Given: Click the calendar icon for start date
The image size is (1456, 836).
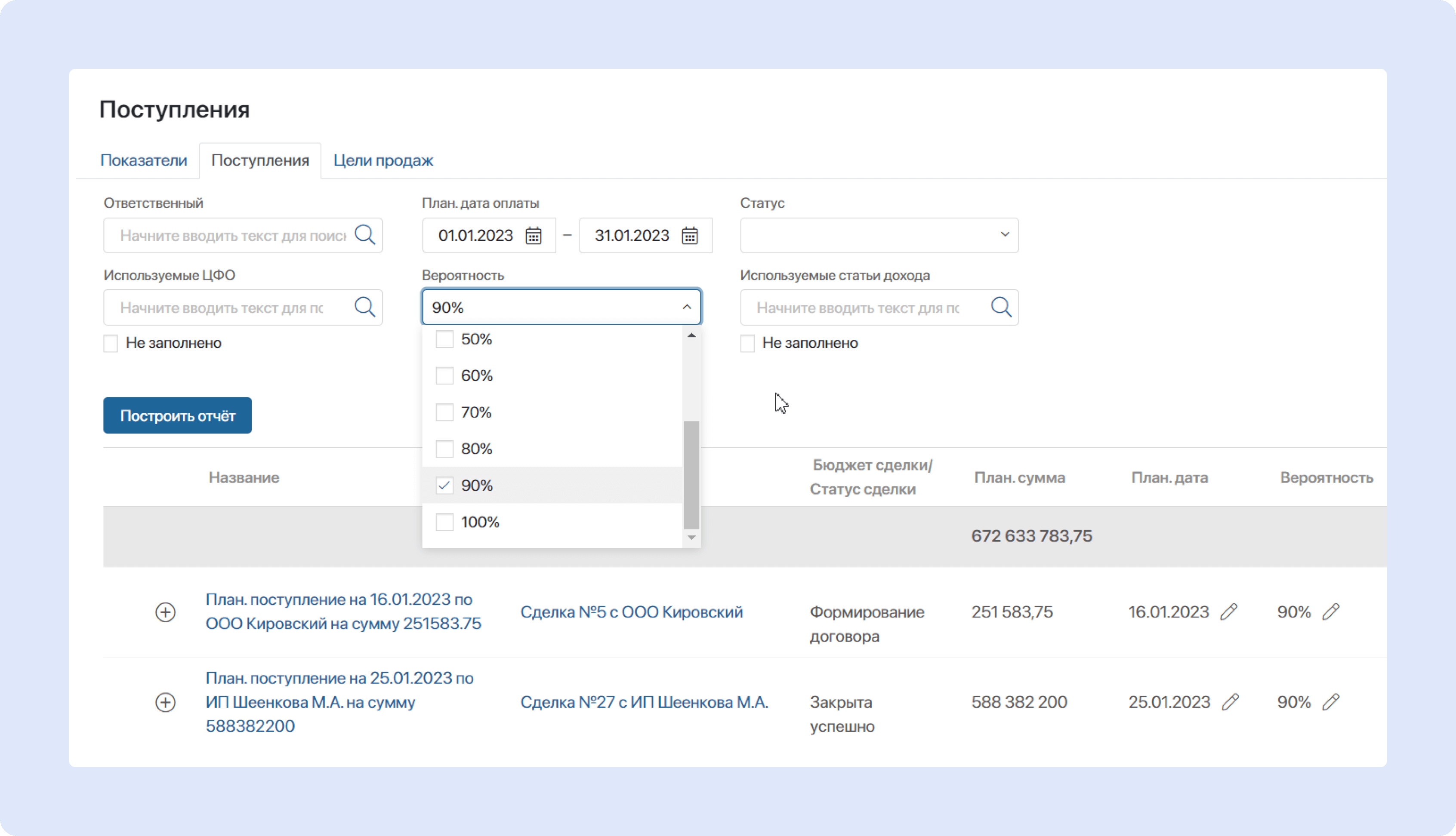Looking at the screenshot, I should pos(534,235).
